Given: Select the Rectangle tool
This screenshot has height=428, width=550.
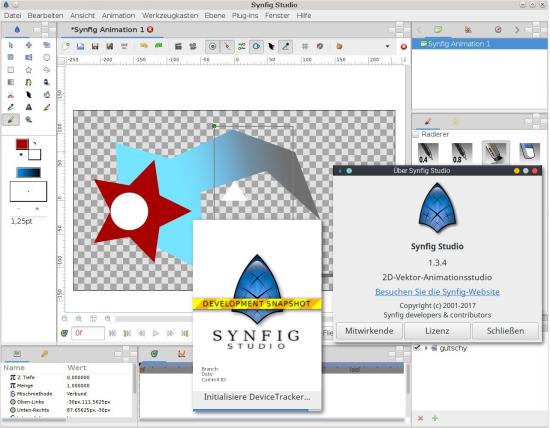Looking at the screenshot, I should tap(11, 70).
